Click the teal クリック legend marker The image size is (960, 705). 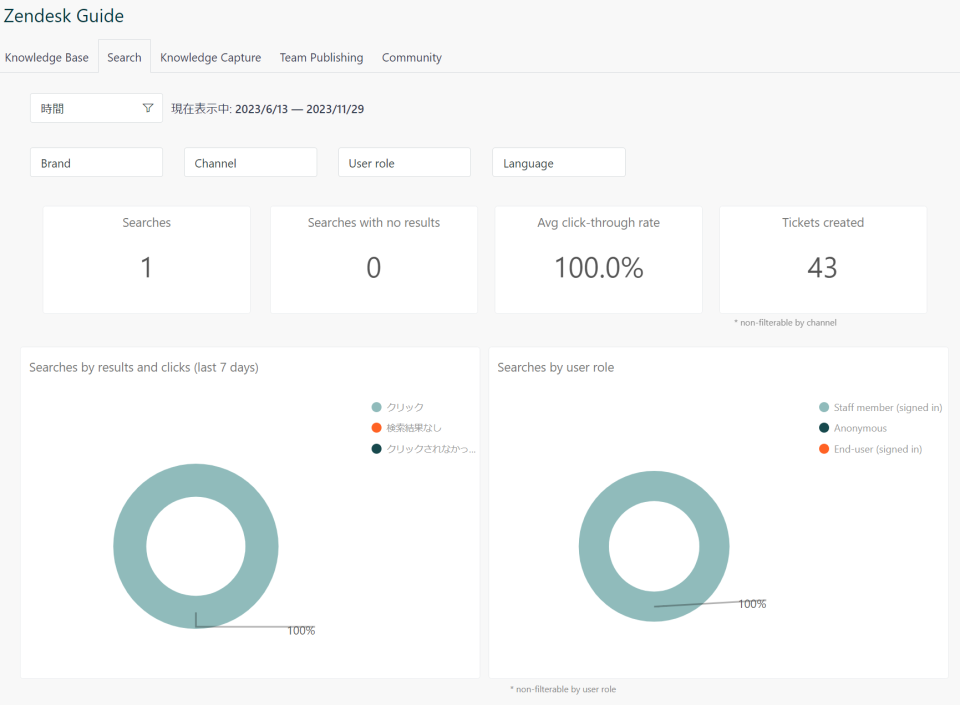click(x=375, y=407)
